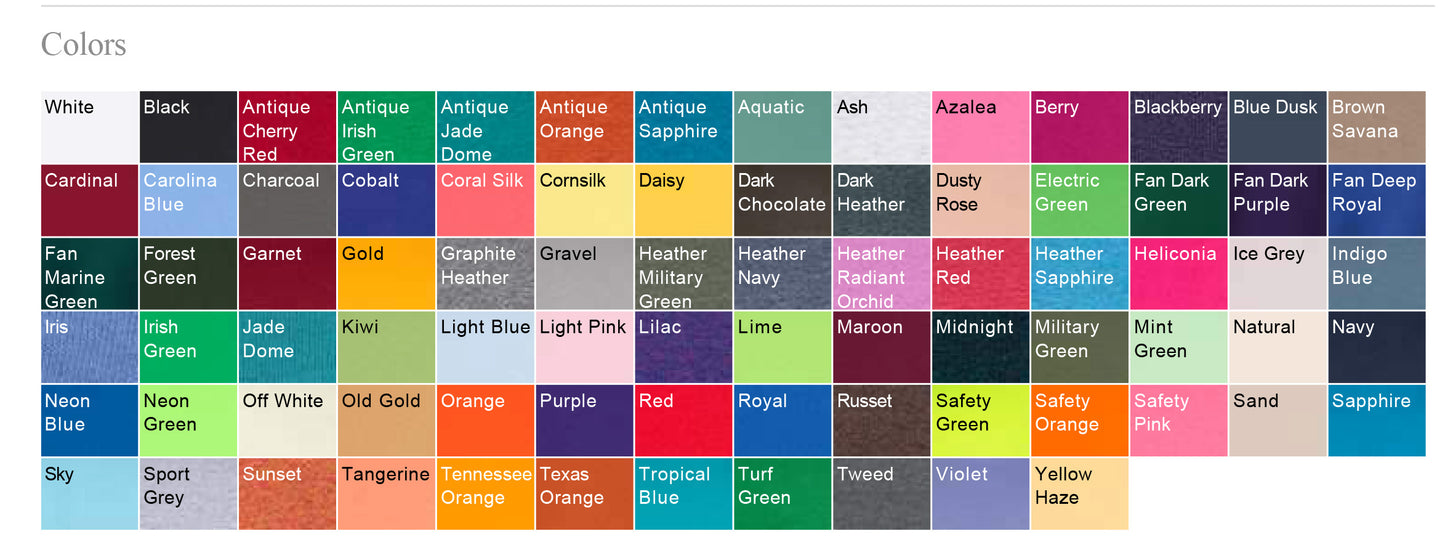Select the plain White color swatch
The width and height of the screenshot is (1445, 542).
tap(90, 127)
